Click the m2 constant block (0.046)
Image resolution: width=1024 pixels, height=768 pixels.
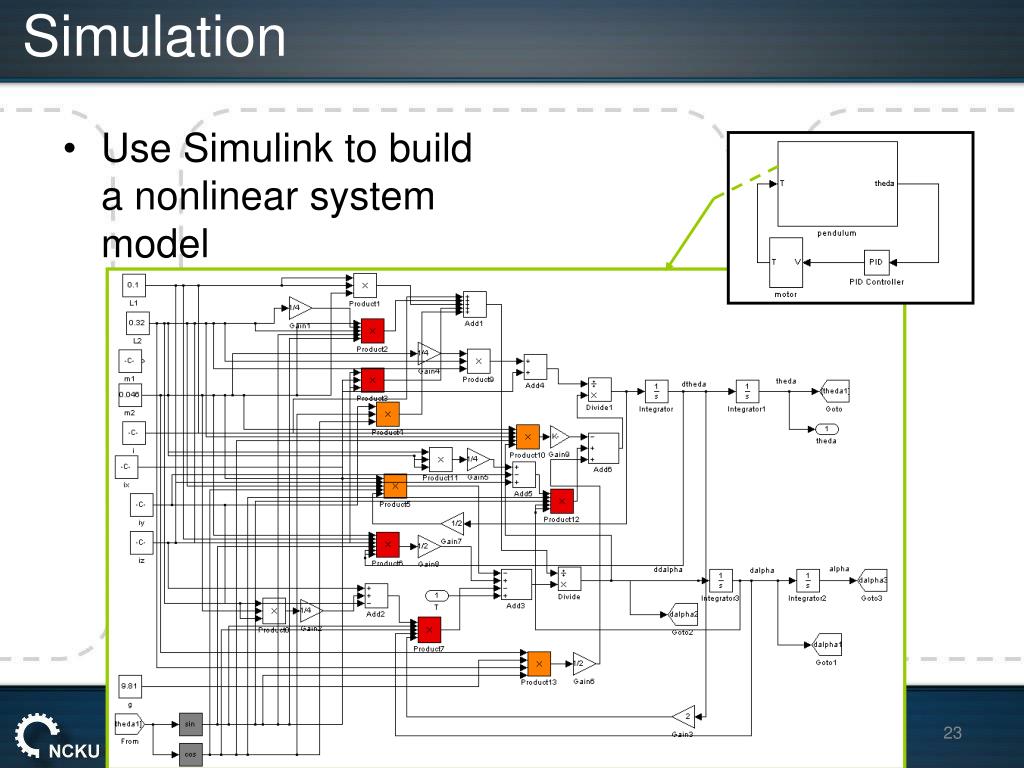tap(130, 395)
